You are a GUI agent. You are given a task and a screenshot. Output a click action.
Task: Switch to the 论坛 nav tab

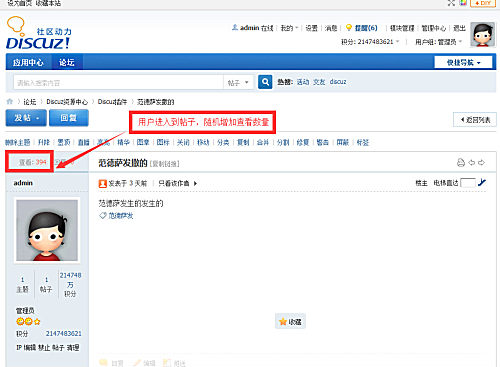point(67,62)
